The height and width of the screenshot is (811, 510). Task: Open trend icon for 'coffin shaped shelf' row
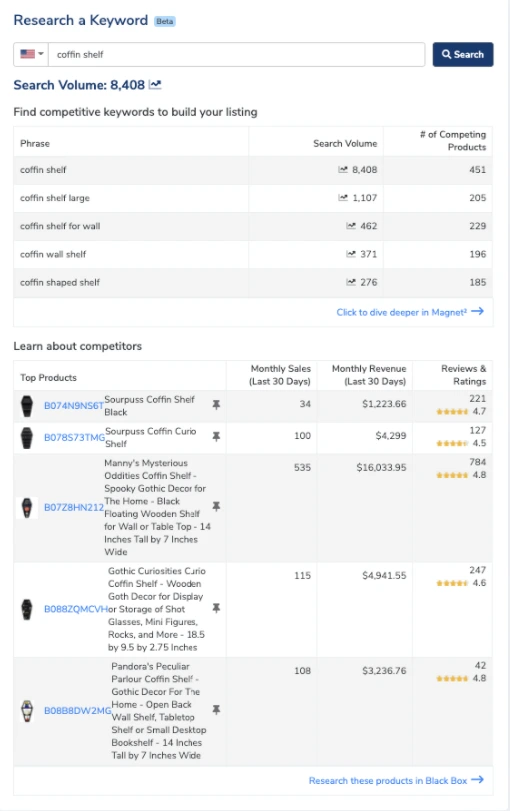pyautogui.click(x=351, y=282)
